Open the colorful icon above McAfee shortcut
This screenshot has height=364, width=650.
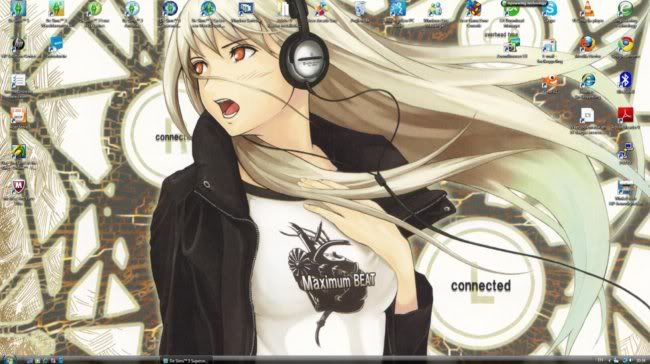[x=18, y=157]
